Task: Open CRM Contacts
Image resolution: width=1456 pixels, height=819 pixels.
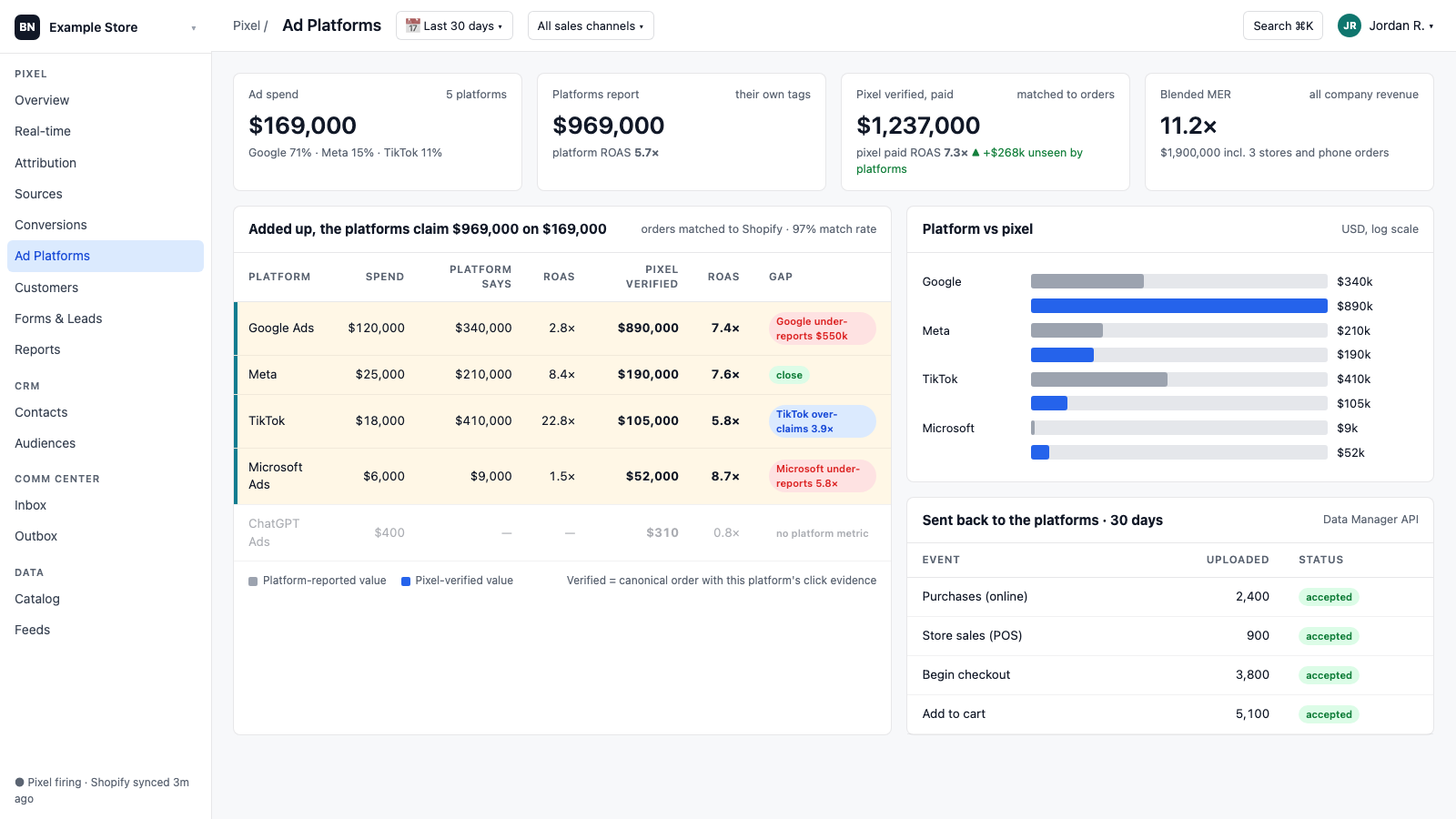Action: [x=106, y=412]
